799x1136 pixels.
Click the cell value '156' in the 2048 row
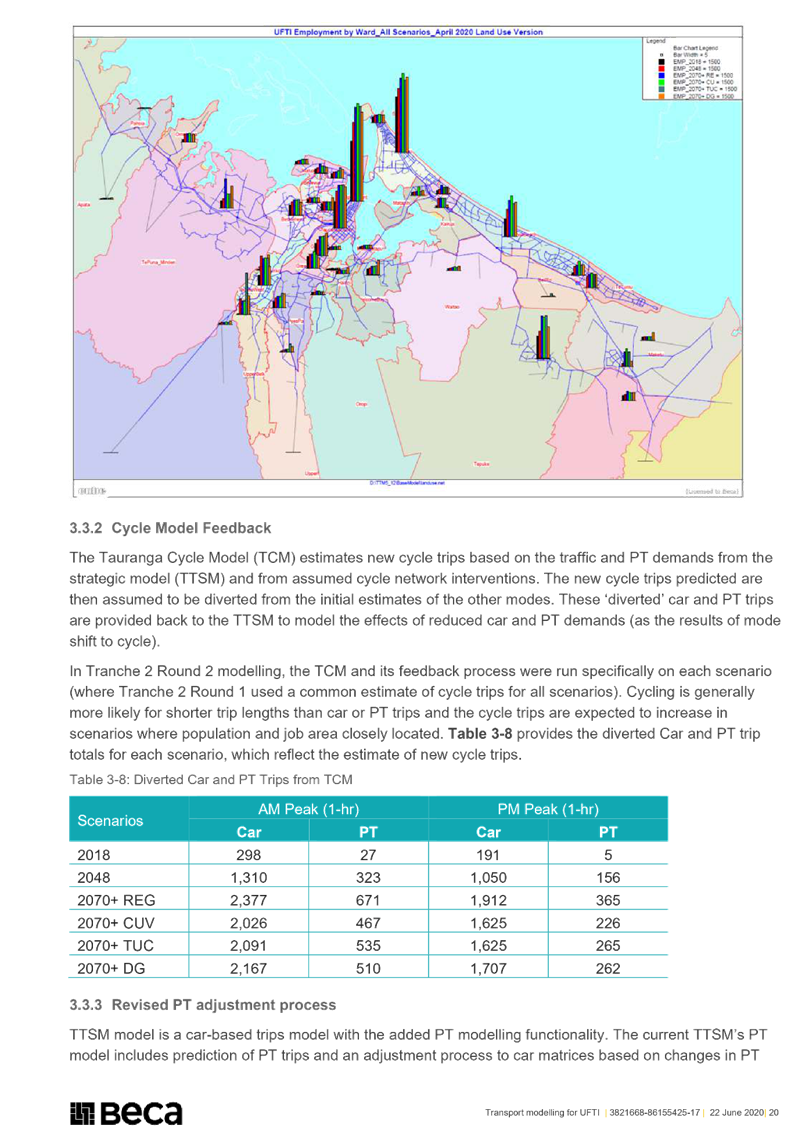(608, 877)
